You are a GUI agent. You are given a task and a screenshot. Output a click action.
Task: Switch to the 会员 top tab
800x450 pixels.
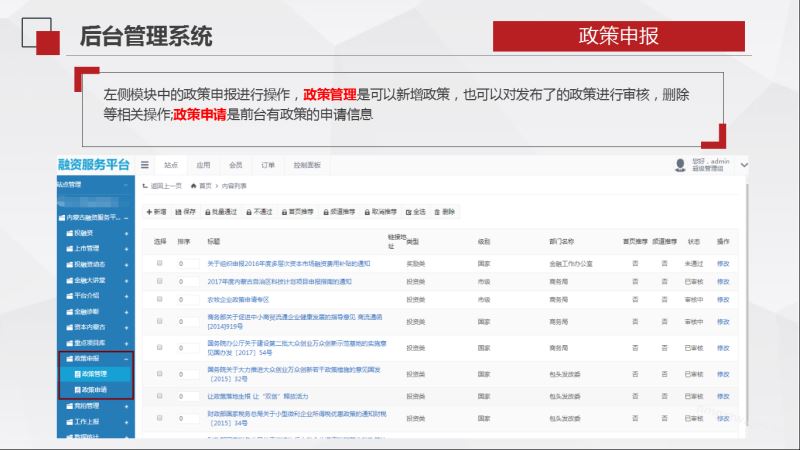click(235, 164)
